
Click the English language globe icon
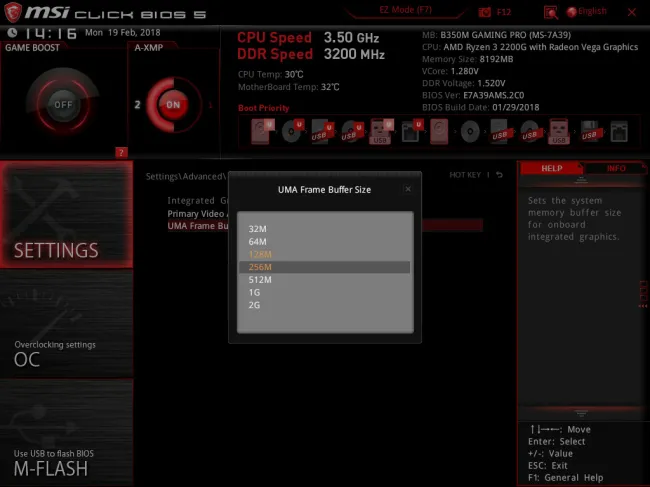573,11
